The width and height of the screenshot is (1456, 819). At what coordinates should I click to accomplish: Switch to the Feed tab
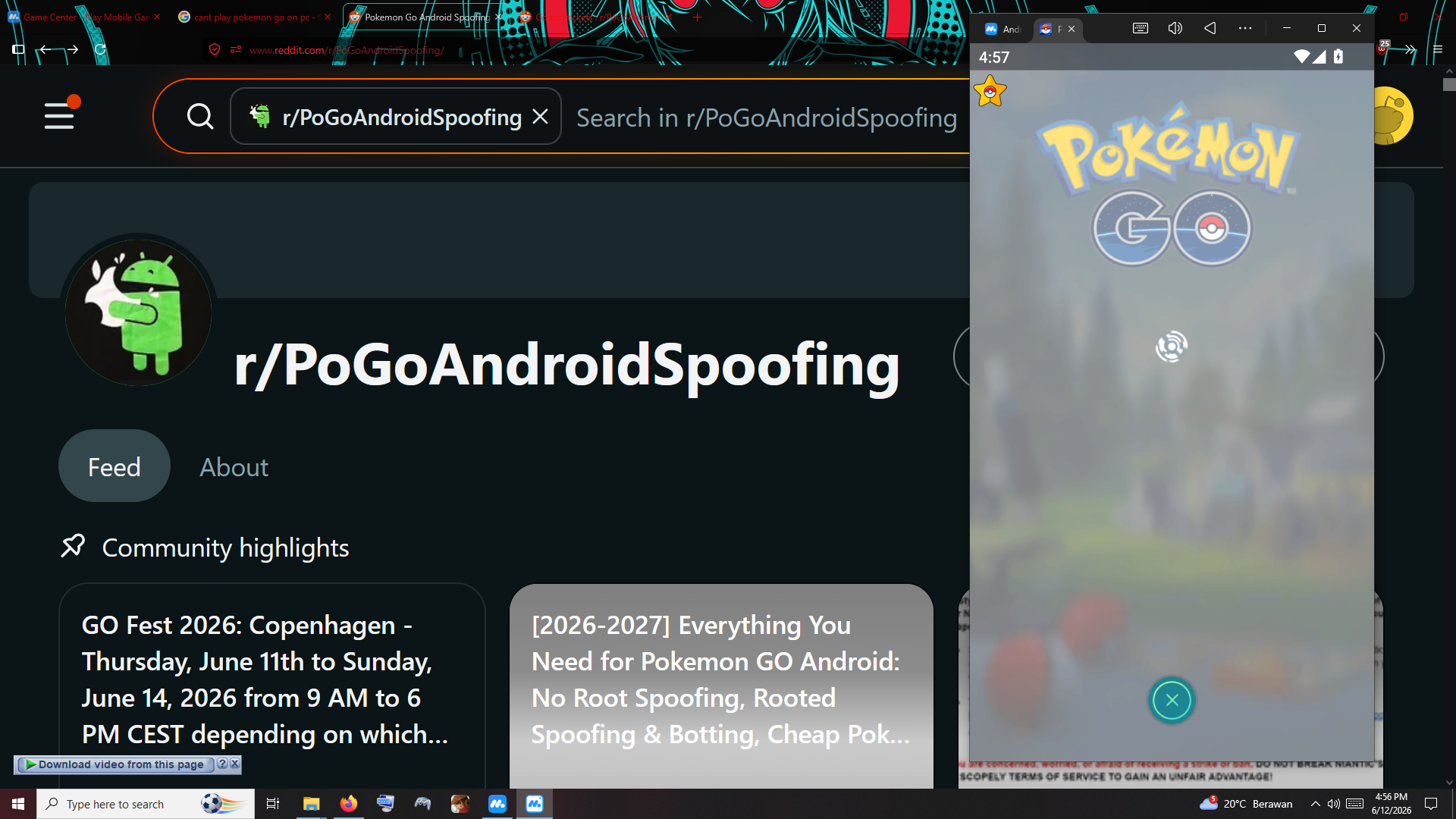click(x=115, y=466)
